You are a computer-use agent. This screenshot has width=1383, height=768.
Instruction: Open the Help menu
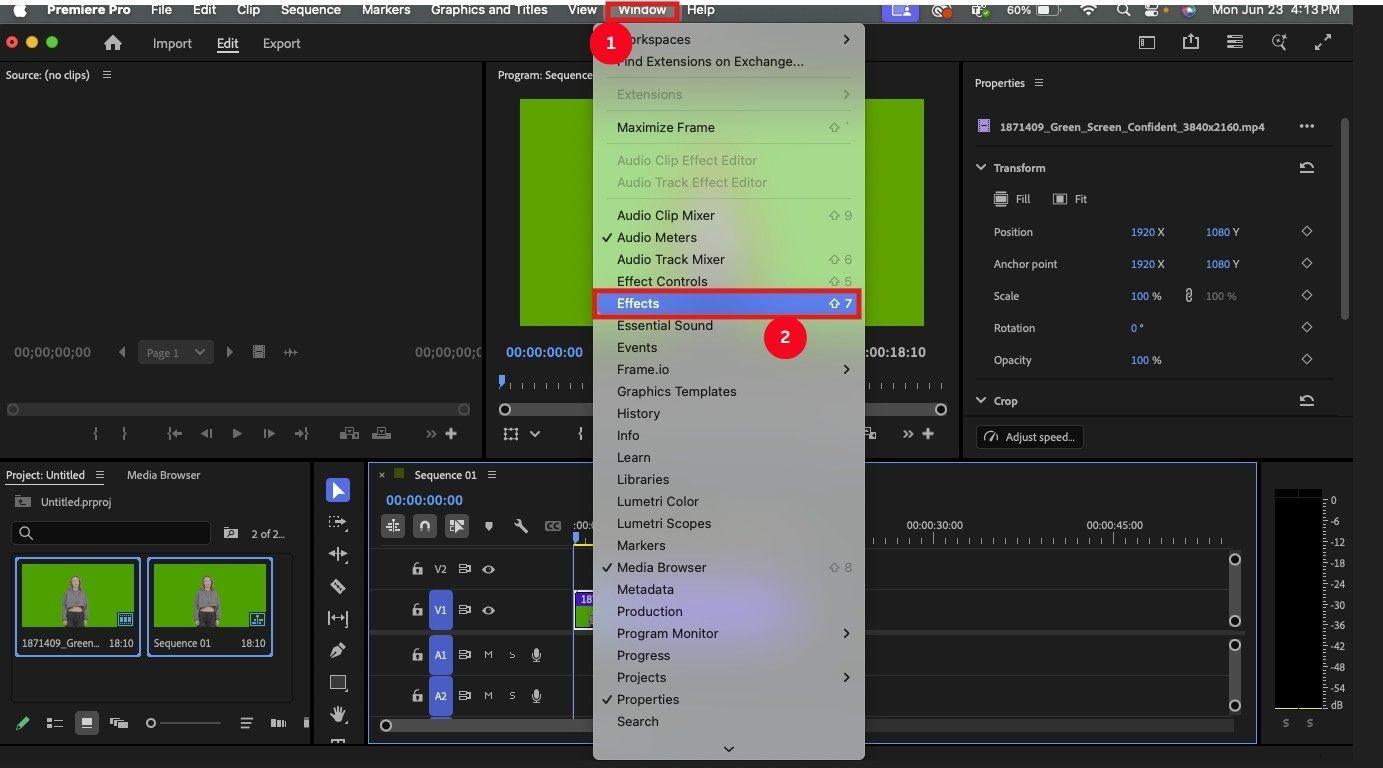[x=700, y=10]
